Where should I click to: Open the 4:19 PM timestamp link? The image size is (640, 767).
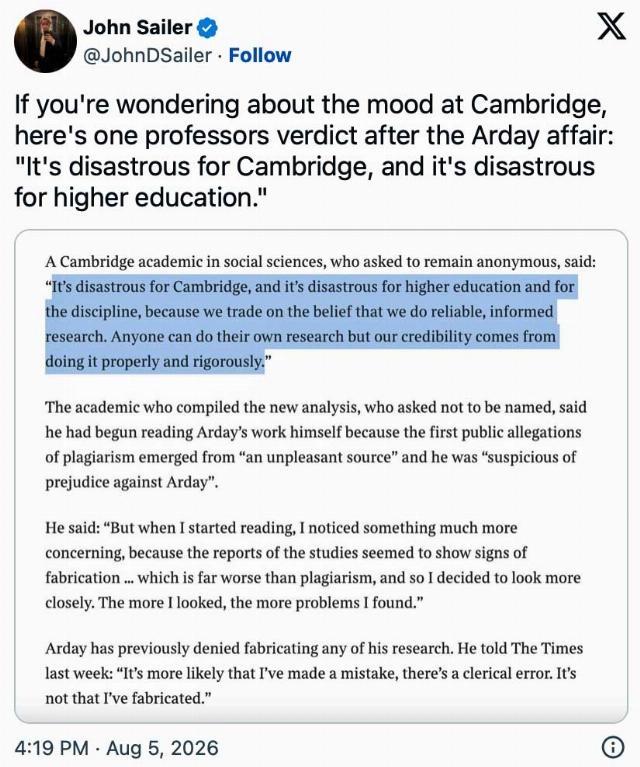[x=51, y=748]
